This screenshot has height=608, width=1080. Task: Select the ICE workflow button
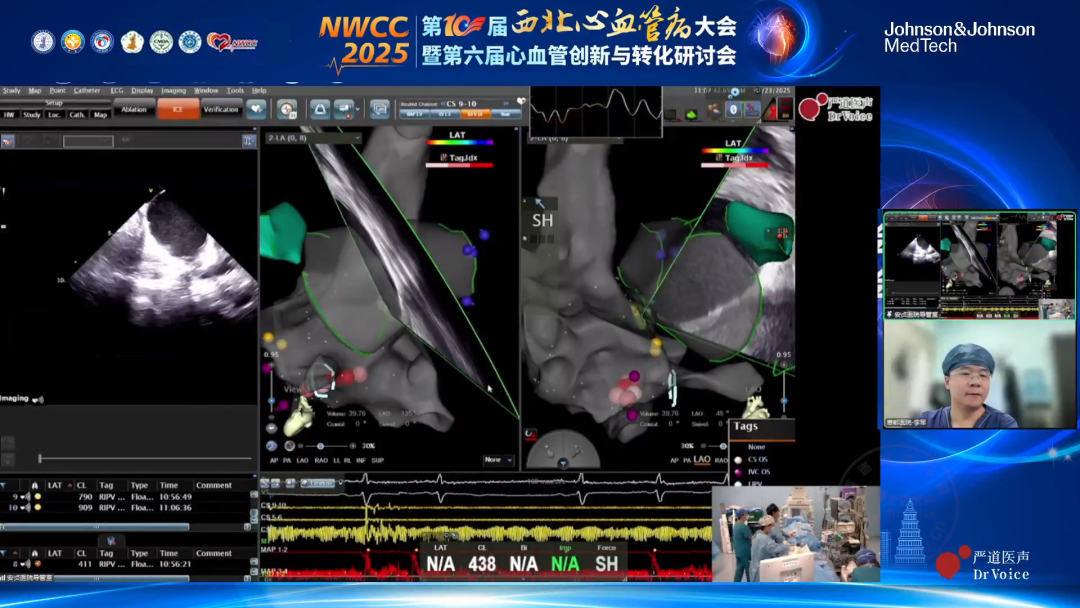178,109
